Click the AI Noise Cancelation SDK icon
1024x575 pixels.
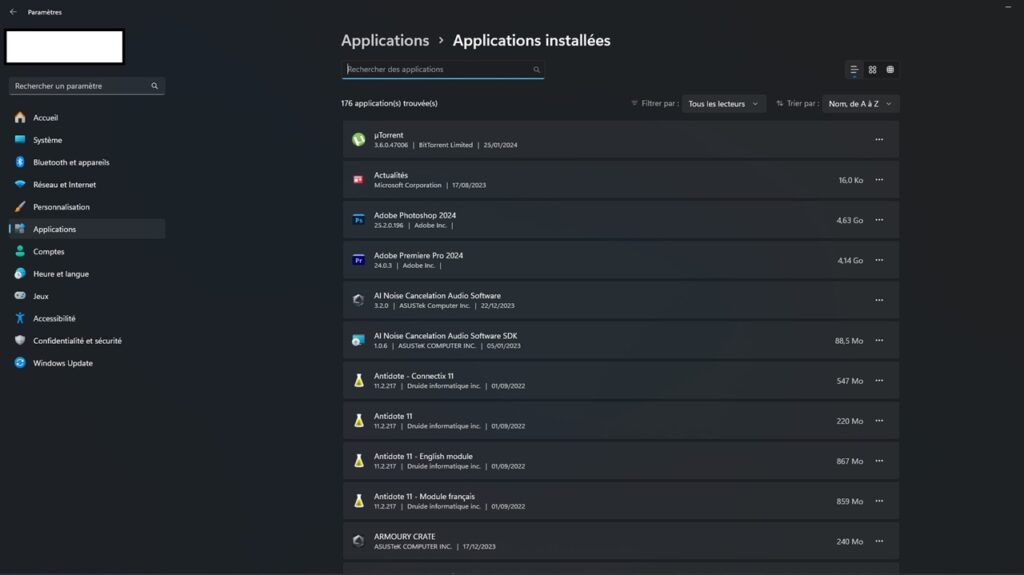click(x=359, y=340)
